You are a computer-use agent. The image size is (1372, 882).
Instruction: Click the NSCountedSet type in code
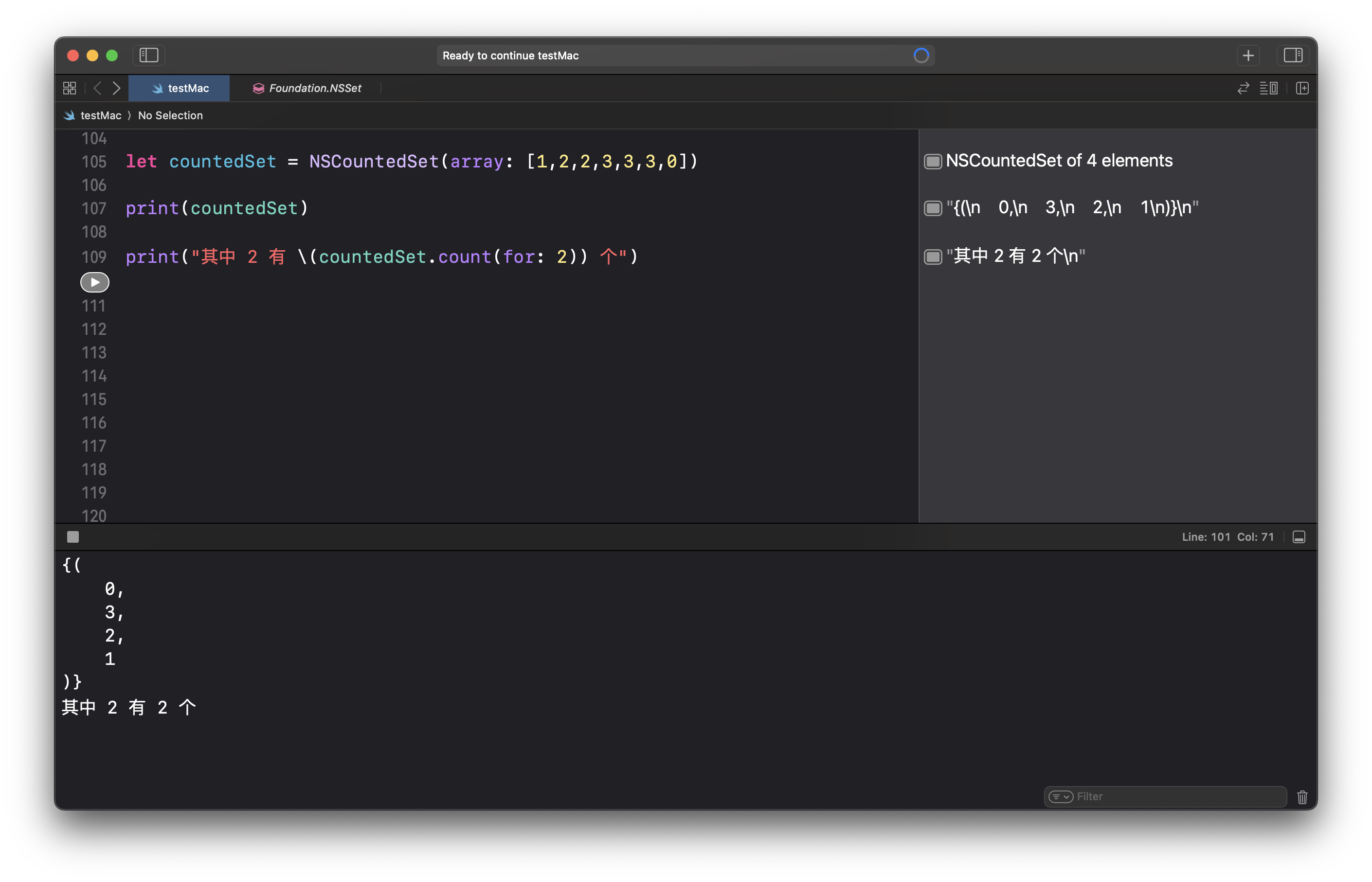(x=374, y=162)
